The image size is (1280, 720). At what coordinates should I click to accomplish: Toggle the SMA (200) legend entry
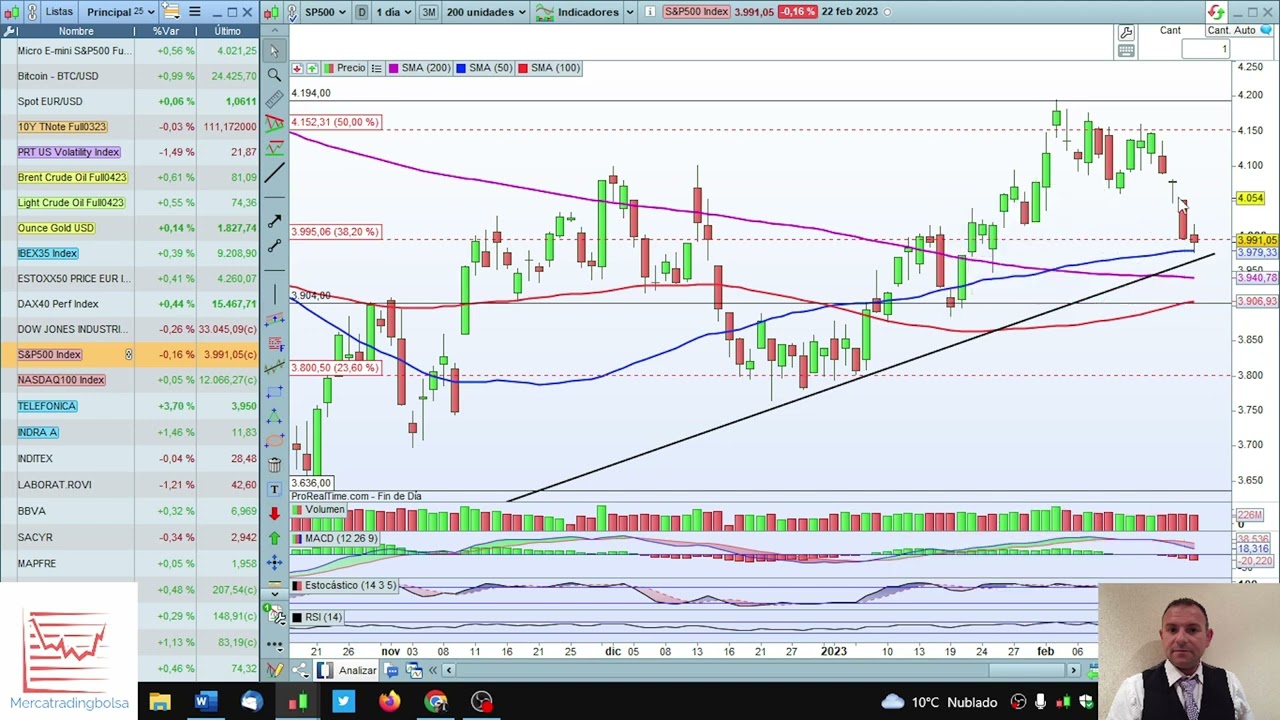click(x=419, y=68)
